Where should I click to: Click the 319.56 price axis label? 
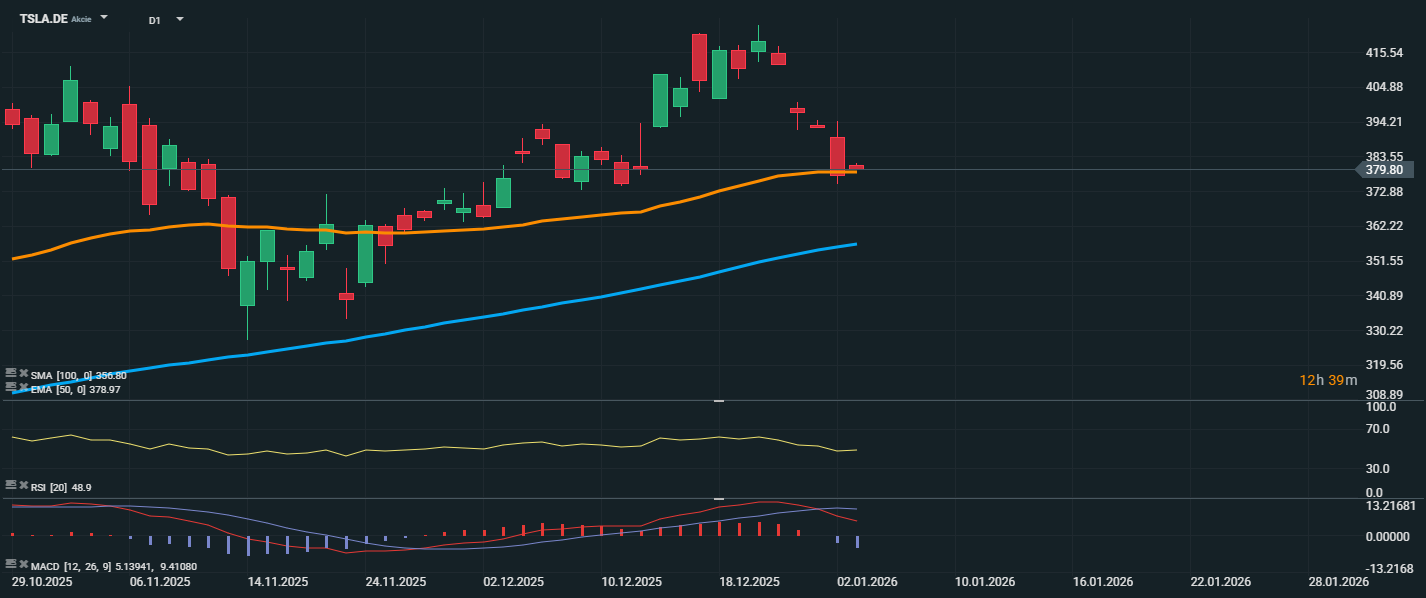click(1384, 365)
